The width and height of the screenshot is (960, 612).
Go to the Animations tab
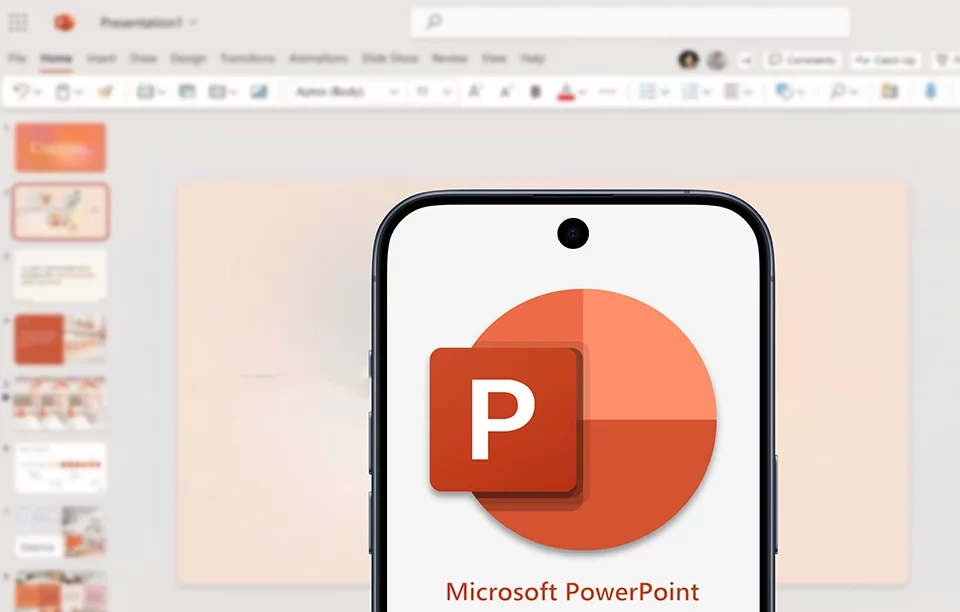tap(318, 59)
